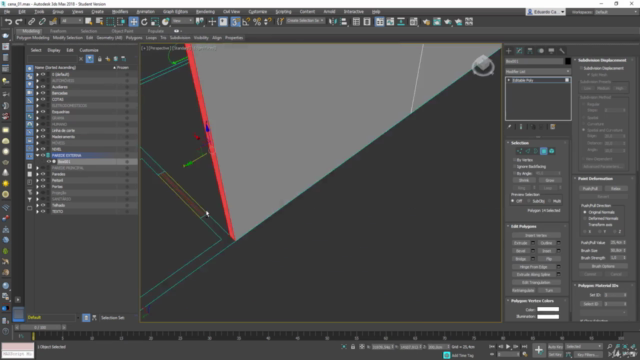Viewport: 640px width, 360px height.
Task: Enable the By Angle checkbox
Action: pos(514,173)
